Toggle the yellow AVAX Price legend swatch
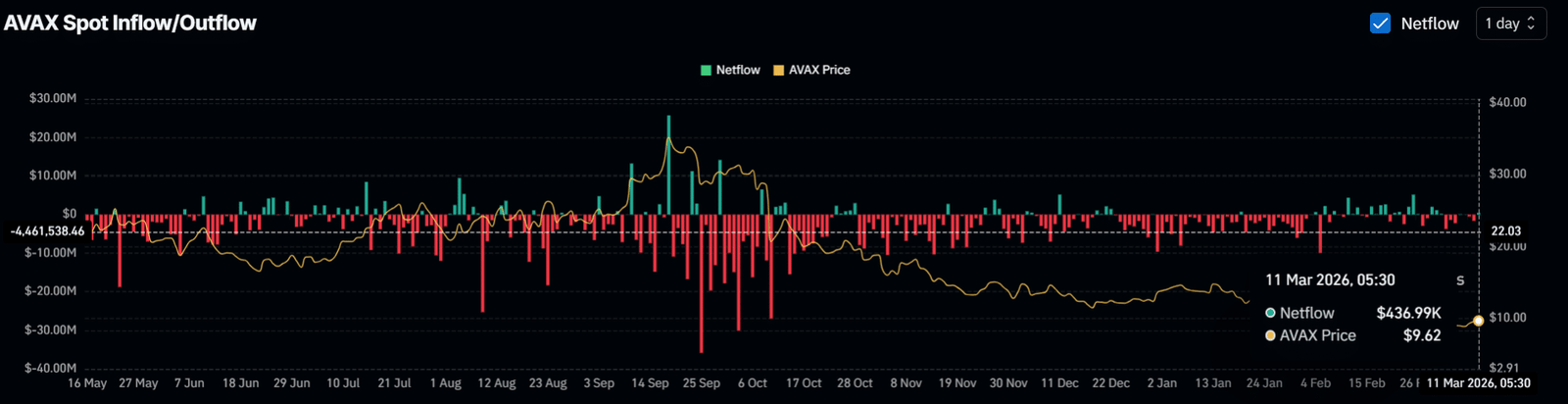This screenshot has height=404, width=1568. [x=779, y=71]
